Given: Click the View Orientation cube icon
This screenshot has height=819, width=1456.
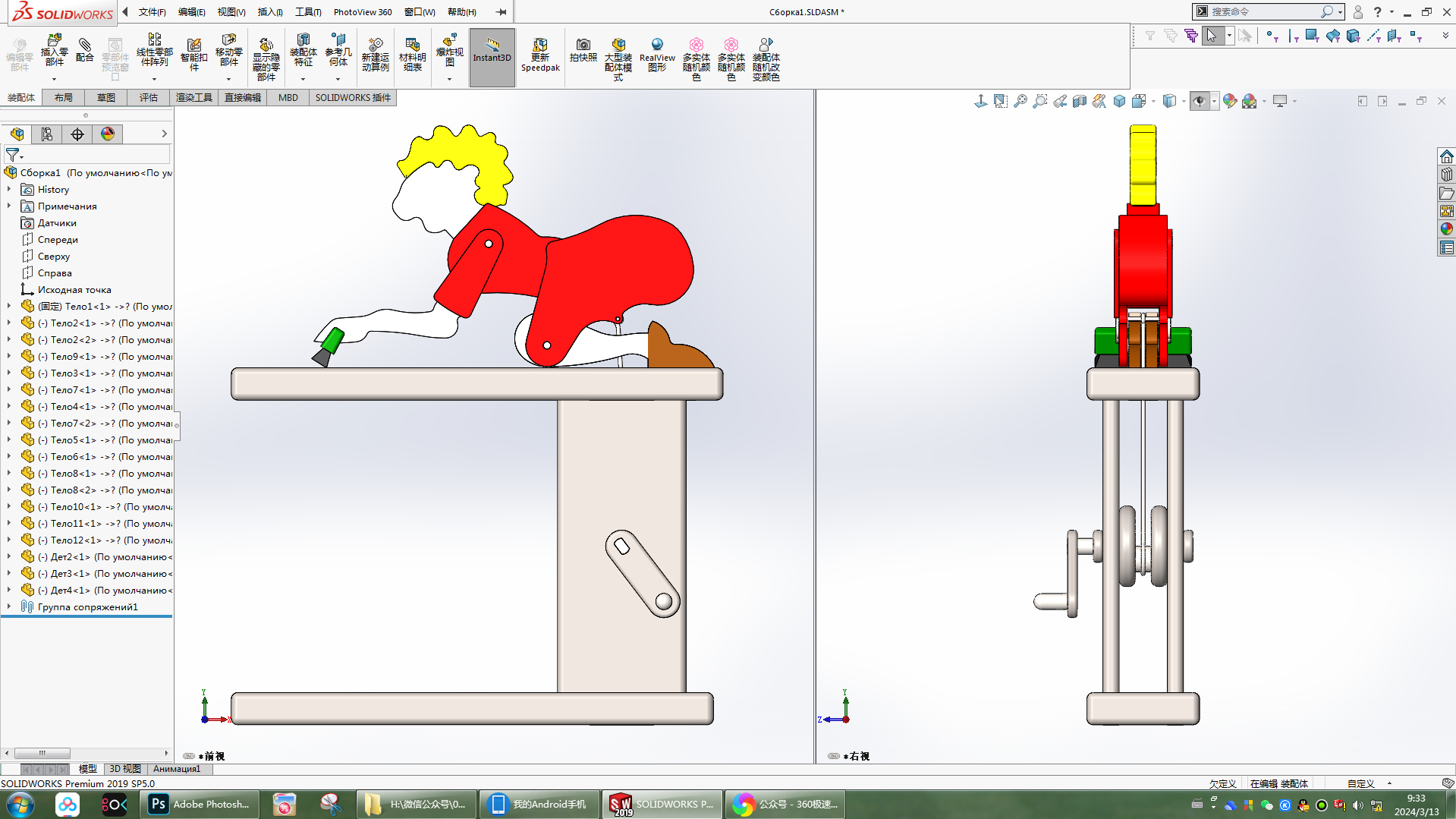Looking at the screenshot, I should (x=1139, y=101).
